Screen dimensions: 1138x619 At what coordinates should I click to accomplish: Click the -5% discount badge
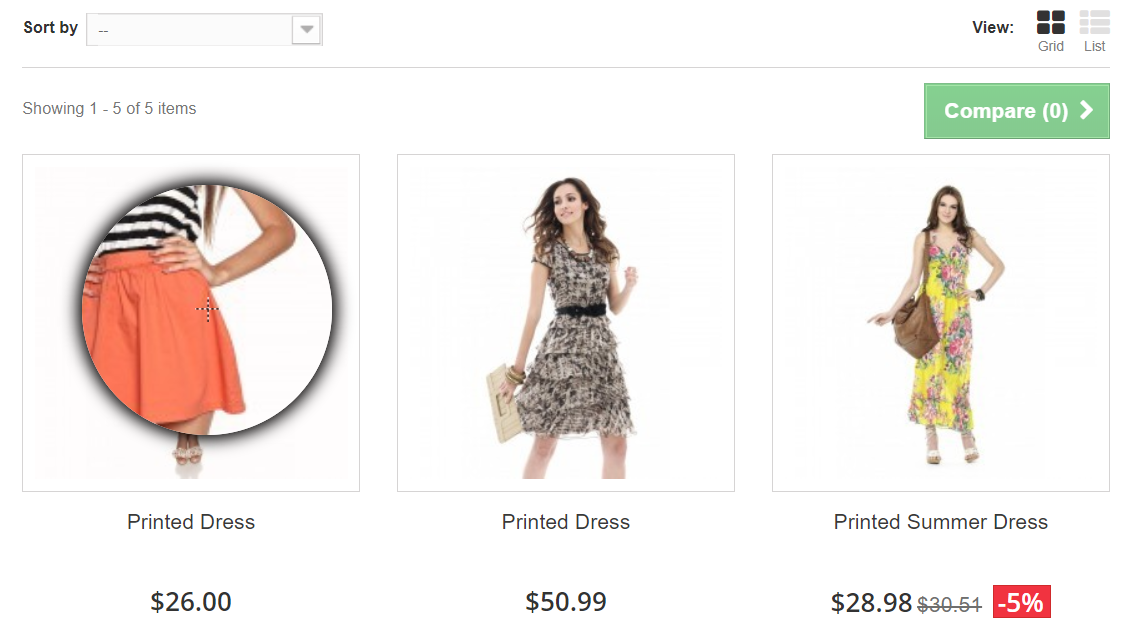[x=1021, y=602]
